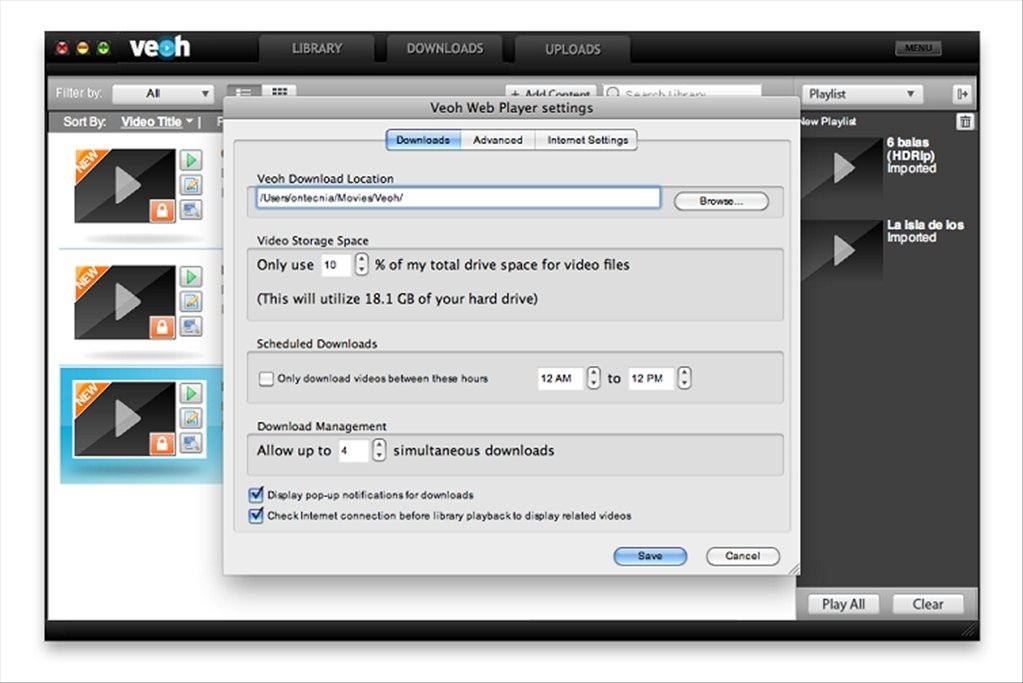1023x683 pixels.
Task: Click the veoh logo
Action: click(160, 47)
